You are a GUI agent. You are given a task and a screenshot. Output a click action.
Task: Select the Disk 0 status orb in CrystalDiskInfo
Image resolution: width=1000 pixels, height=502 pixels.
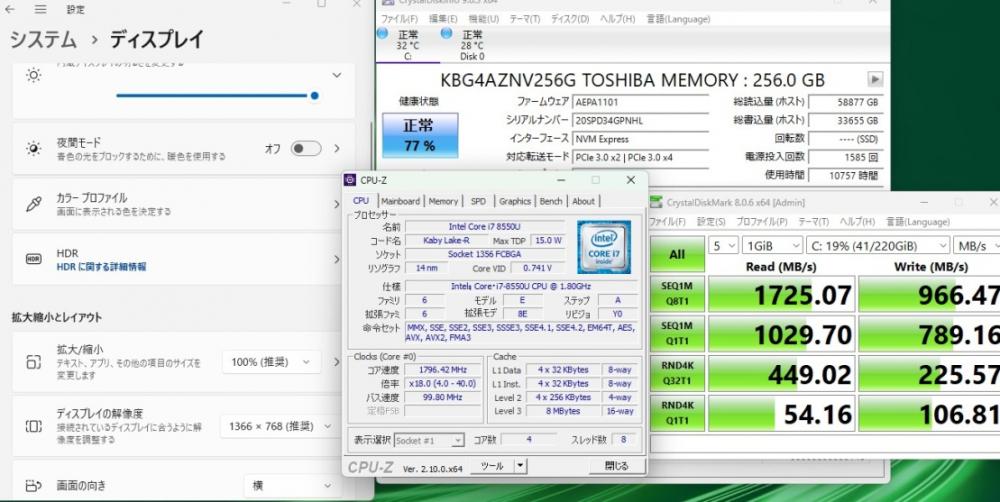click(446, 33)
